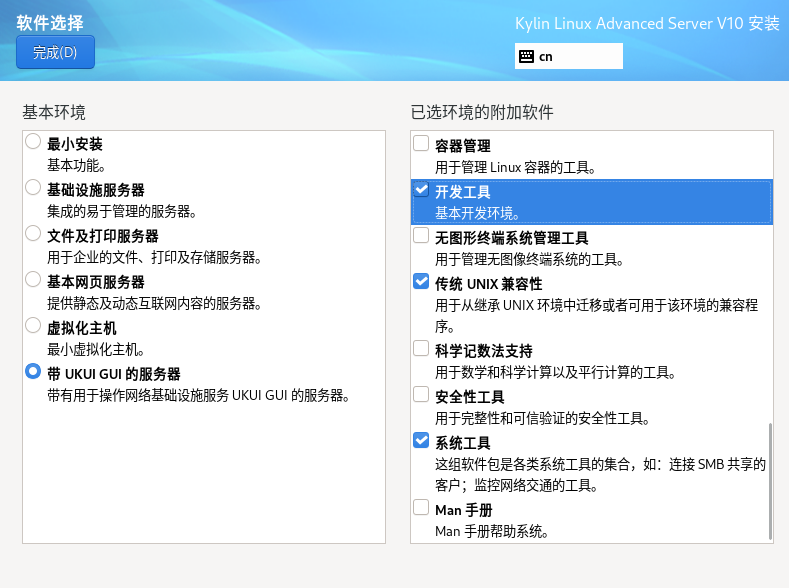Enable the 科学记数法支持 checkbox
The width and height of the screenshot is (789, 588).
click(x=421, y=348)
